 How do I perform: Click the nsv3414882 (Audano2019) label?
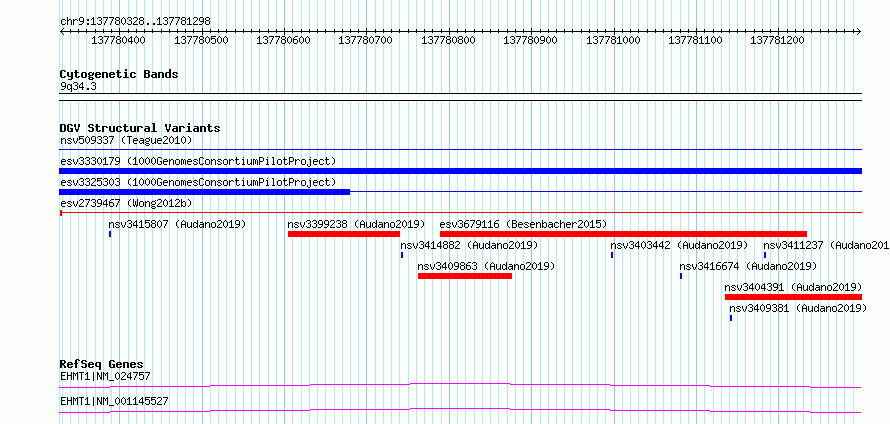pos(469,245)
